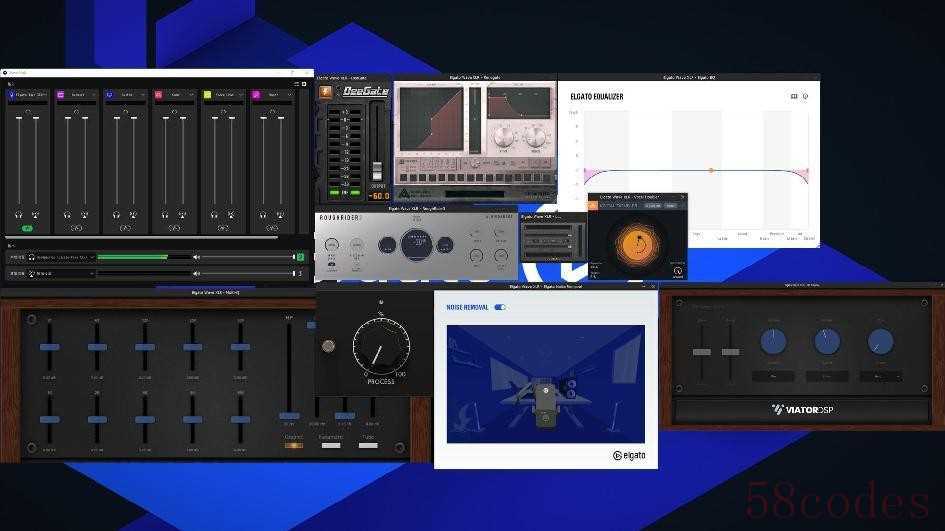Click the first preset button in doubler toolbar

click(x=653, y=206)
